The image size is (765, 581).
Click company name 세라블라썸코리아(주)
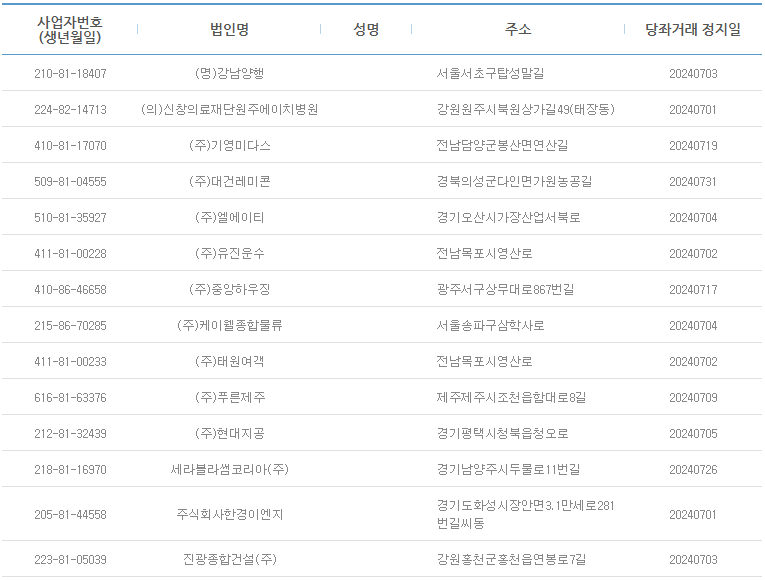229,470
